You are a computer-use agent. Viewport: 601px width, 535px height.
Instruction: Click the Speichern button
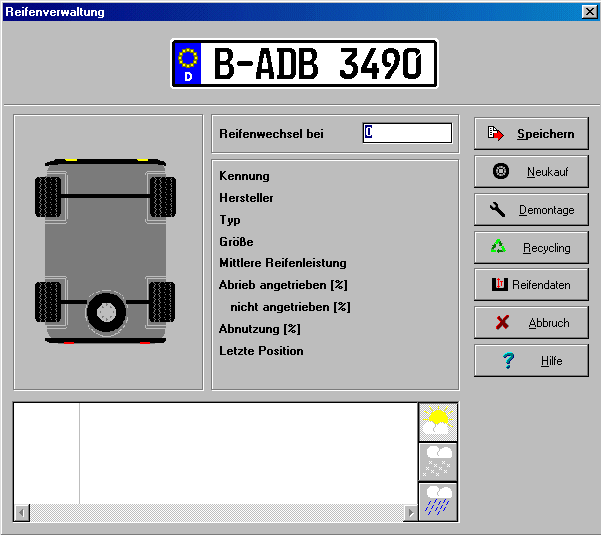pos(531,133)
